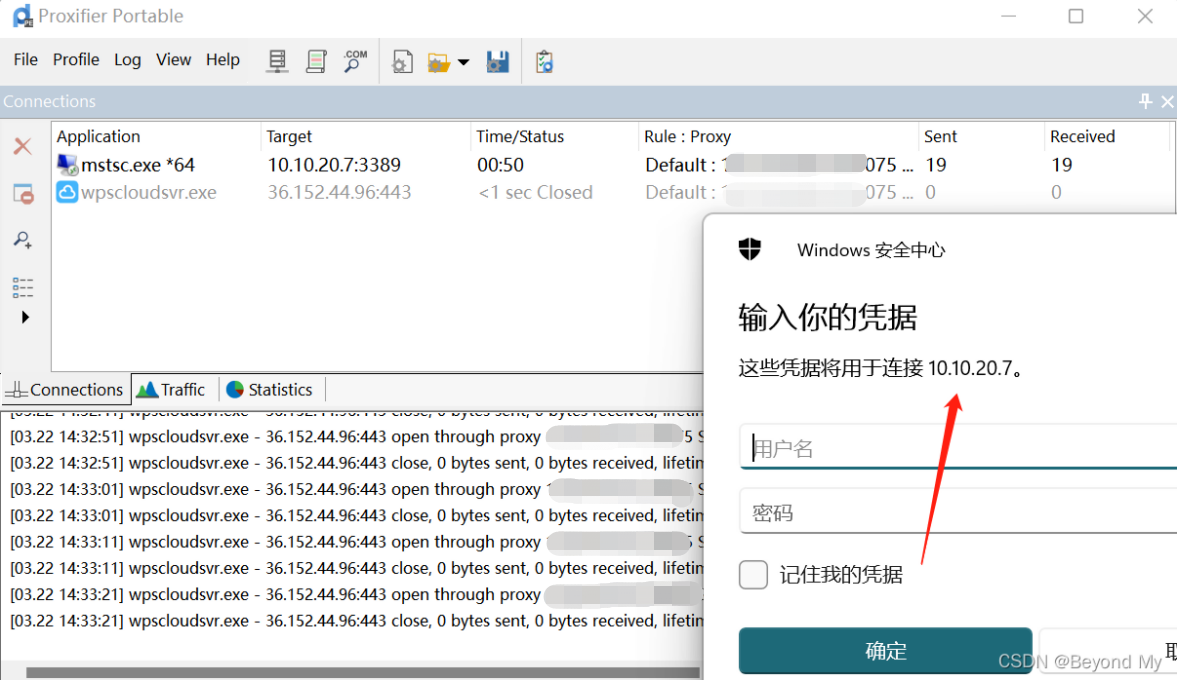
Task: Open Proxification Rules toolbar icon
Action: click(316, 62)
